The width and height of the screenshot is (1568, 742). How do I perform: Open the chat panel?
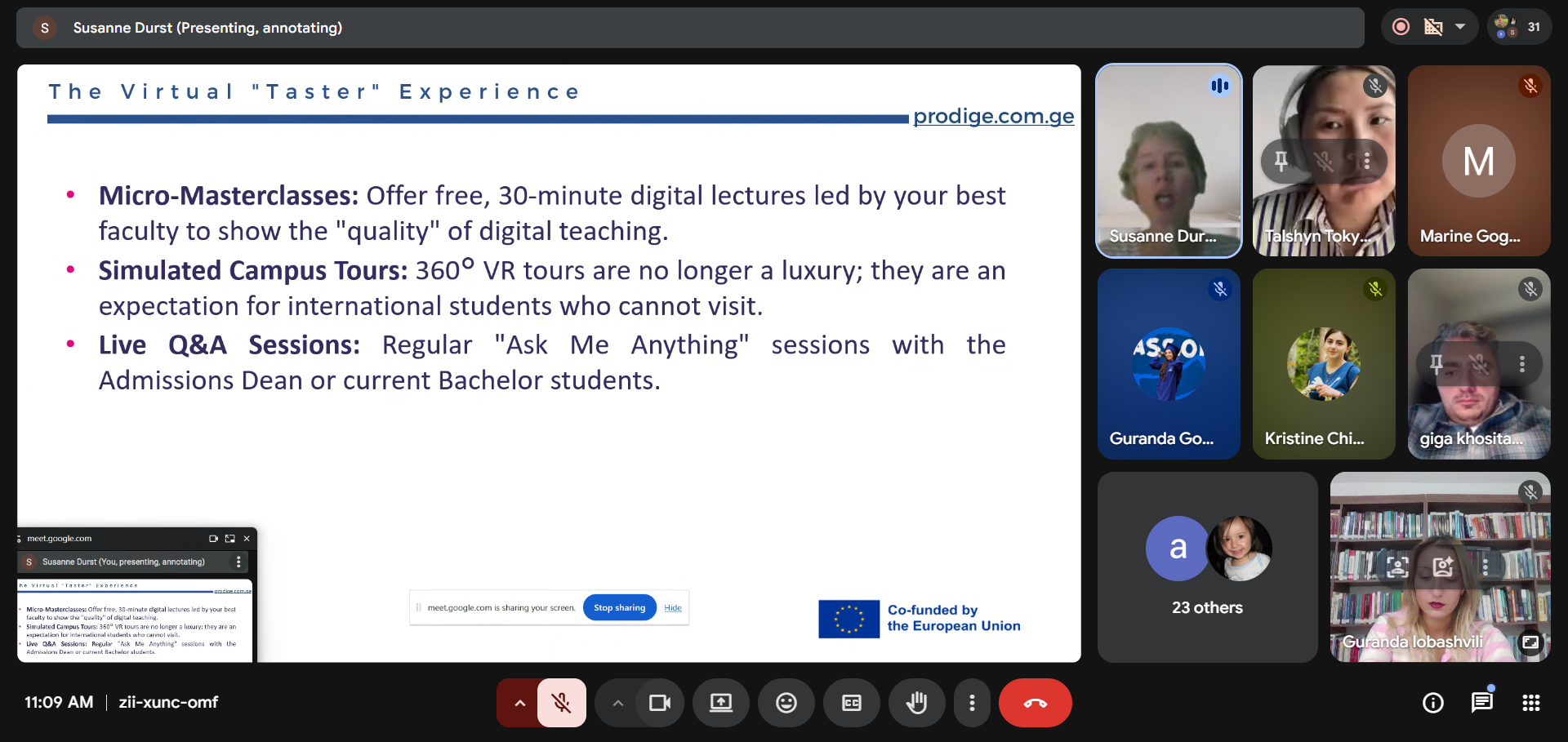(x=1481, y=703)
